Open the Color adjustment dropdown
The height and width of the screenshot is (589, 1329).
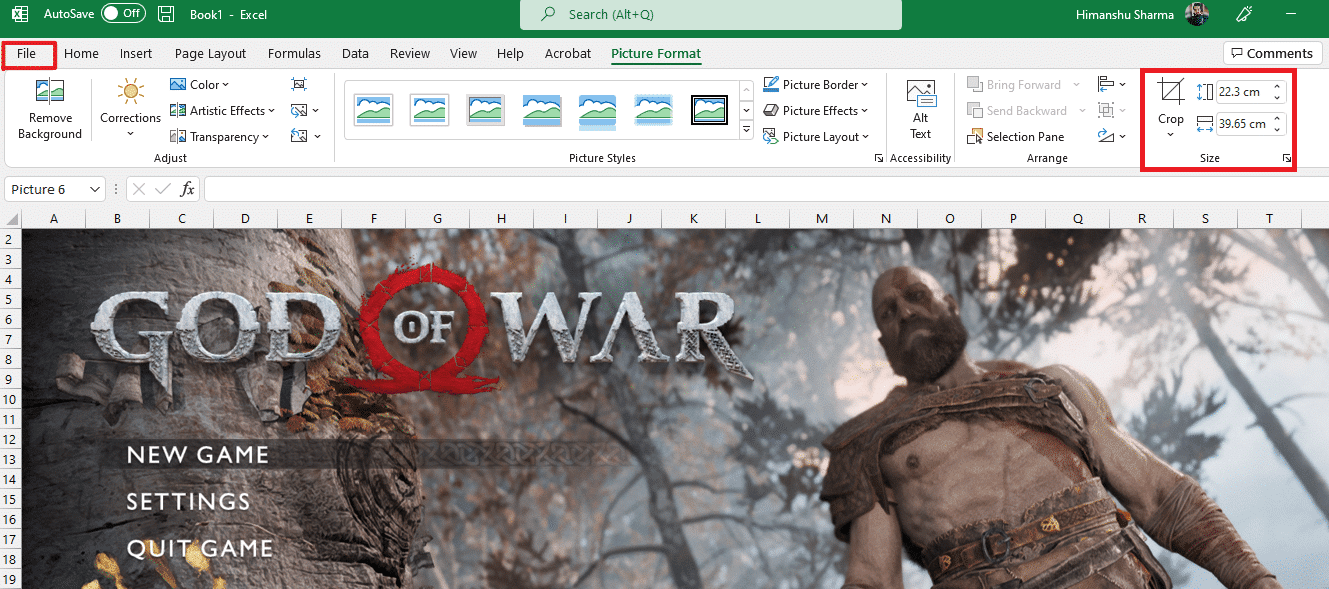point(200,85)
